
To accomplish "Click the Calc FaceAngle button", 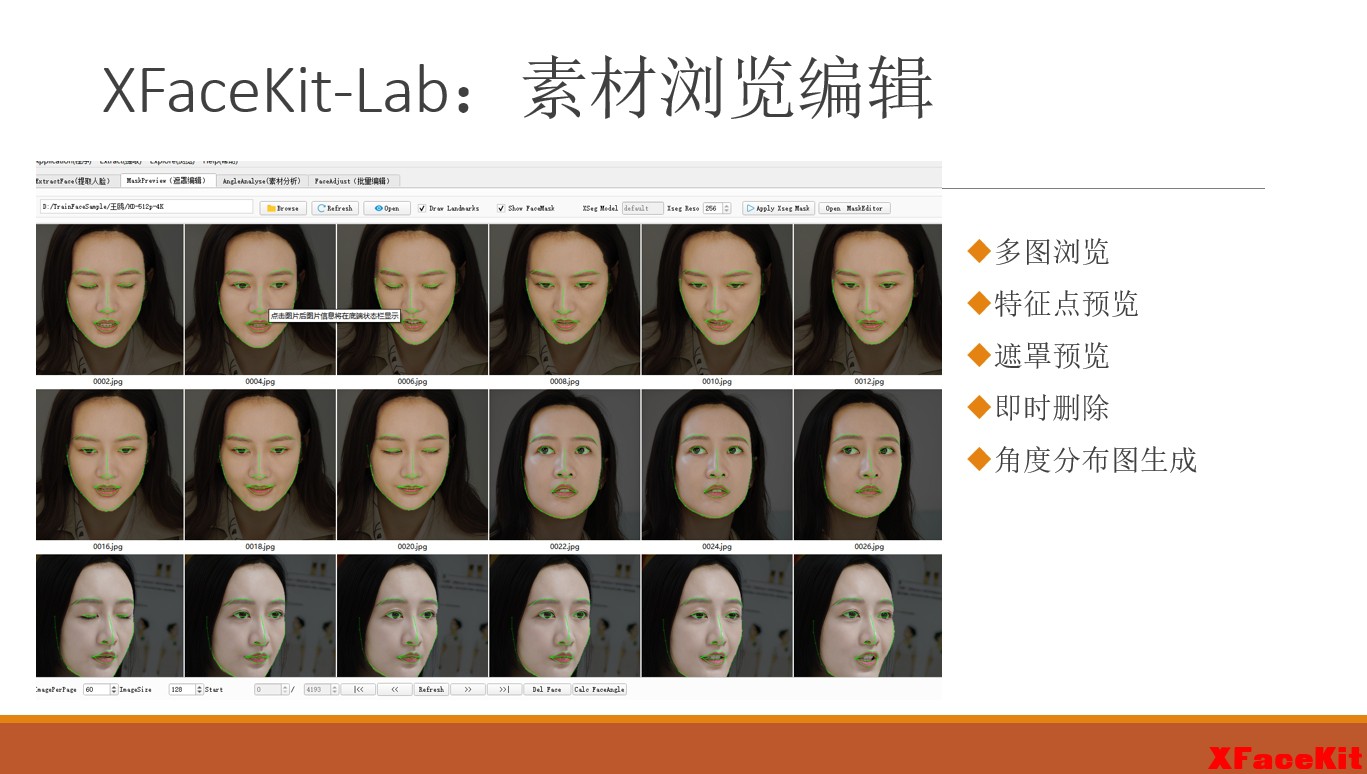I will pyautogui.click(x=599, y=689).
